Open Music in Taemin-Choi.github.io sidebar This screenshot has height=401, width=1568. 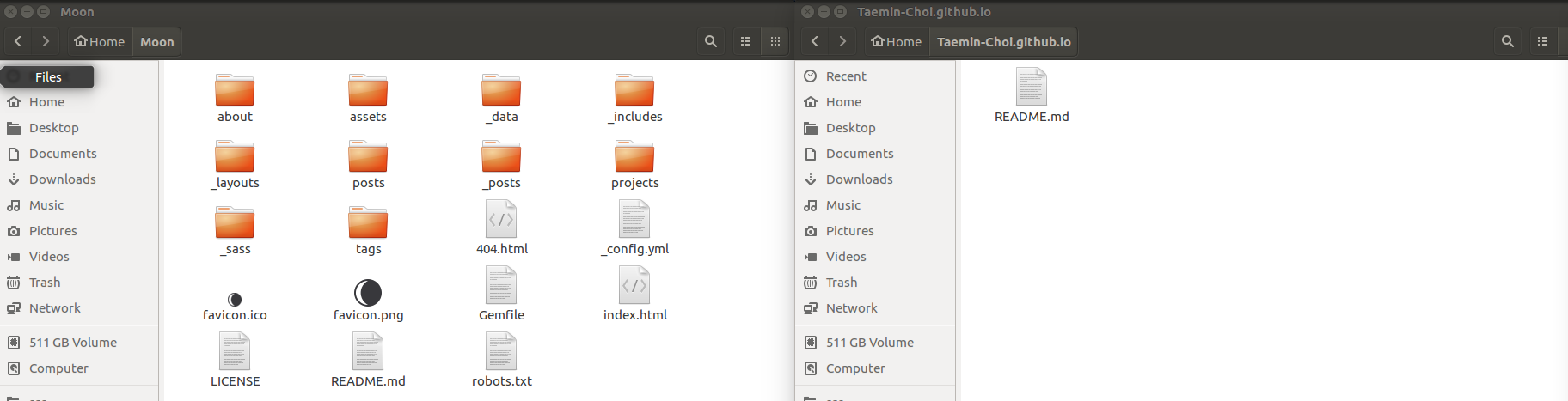tap(876, 205)
